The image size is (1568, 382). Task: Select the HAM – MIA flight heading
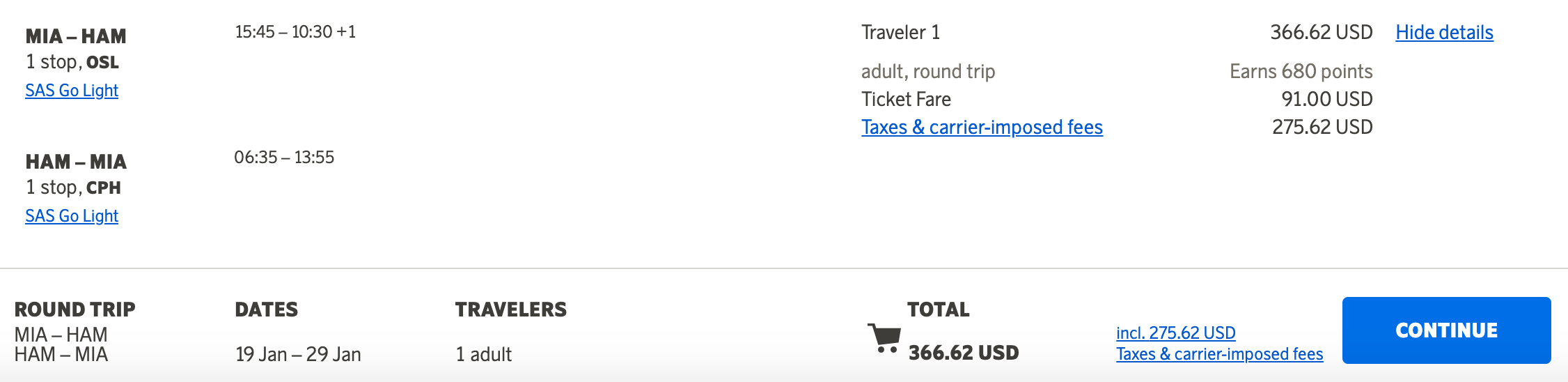pos(76,162)
